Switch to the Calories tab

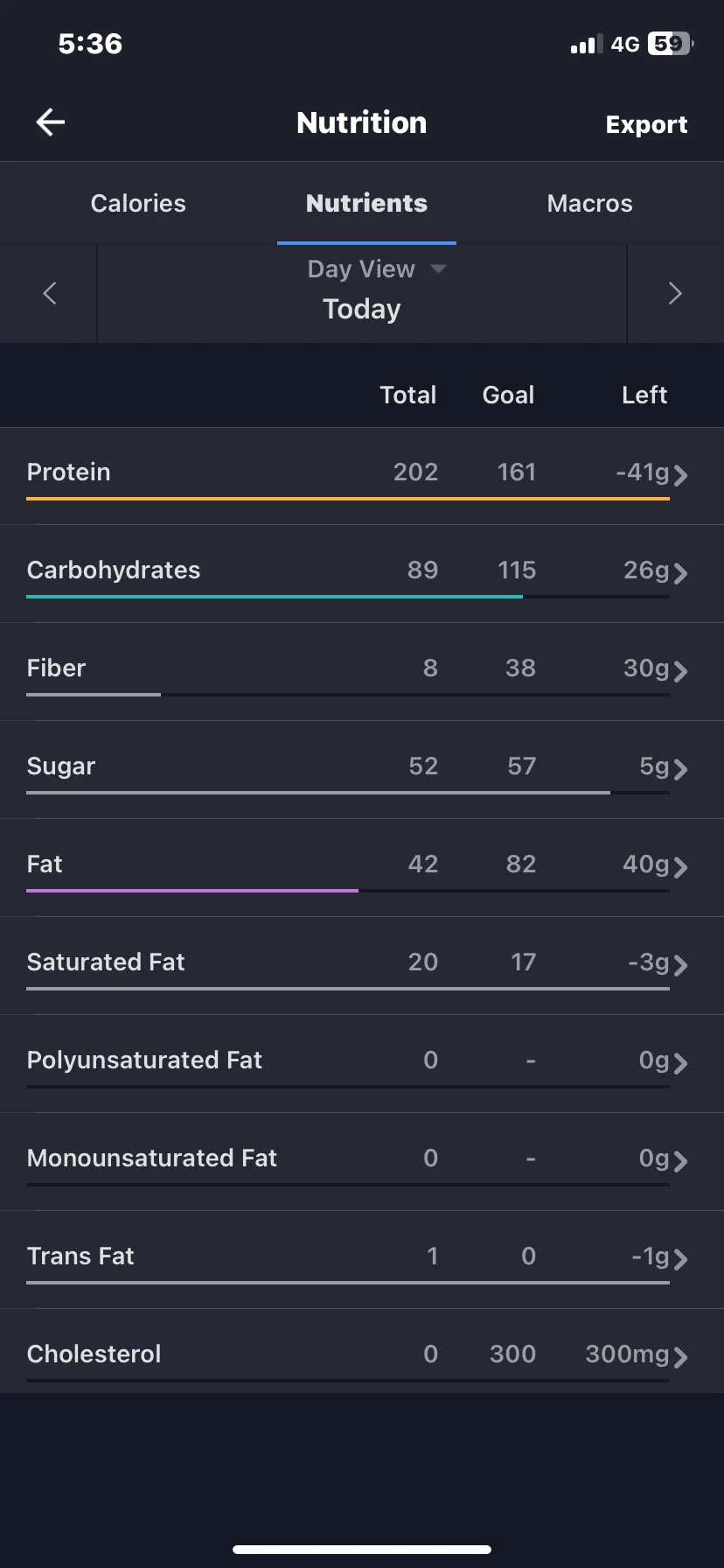click(138, 203)
